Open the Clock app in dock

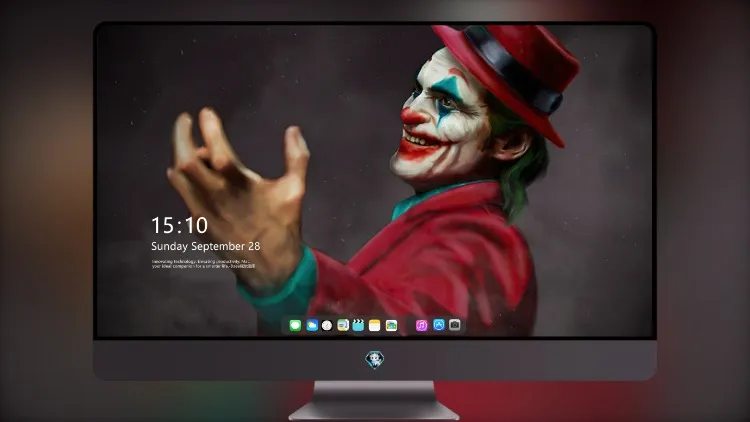[327, 325]
